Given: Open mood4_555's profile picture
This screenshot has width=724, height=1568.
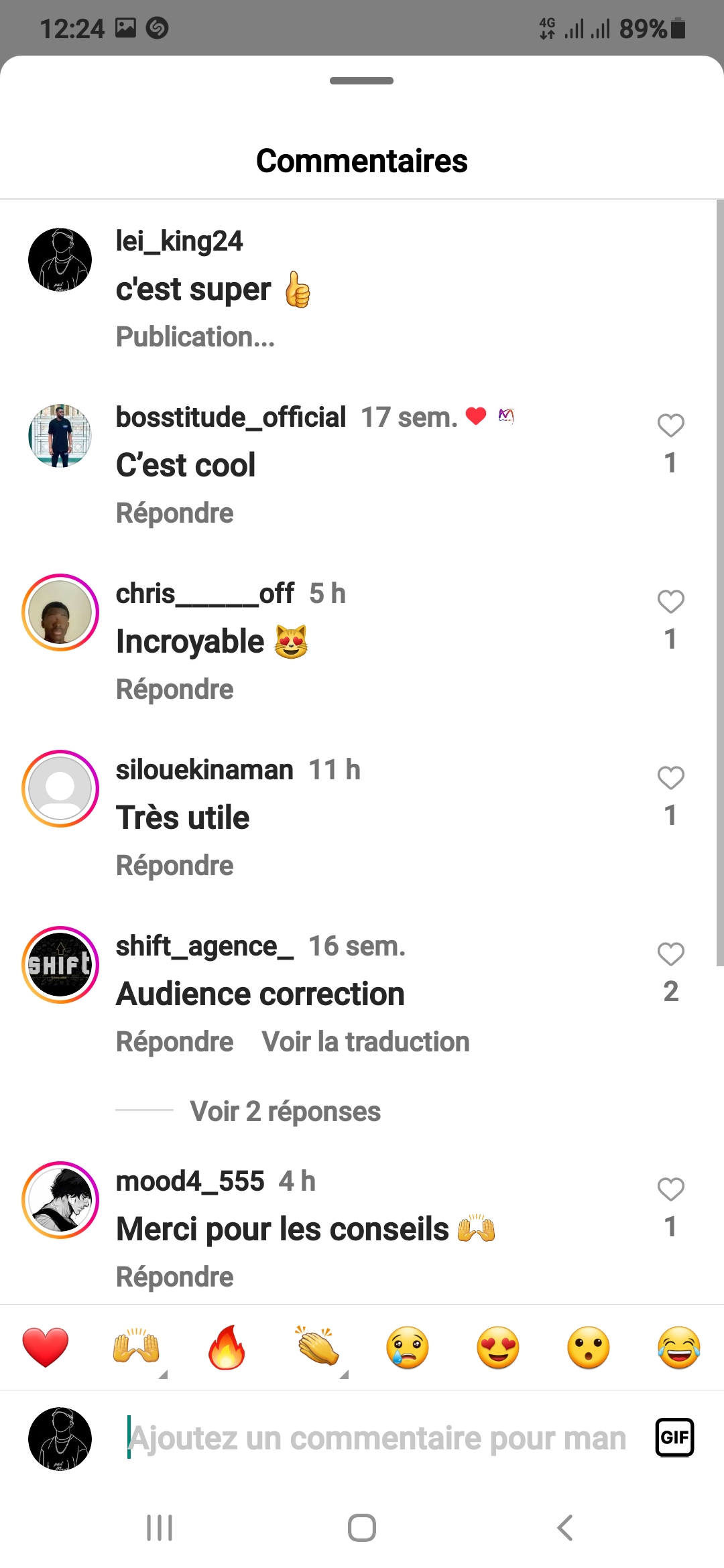Looking at the screenshot, I should pos(60,1200).
